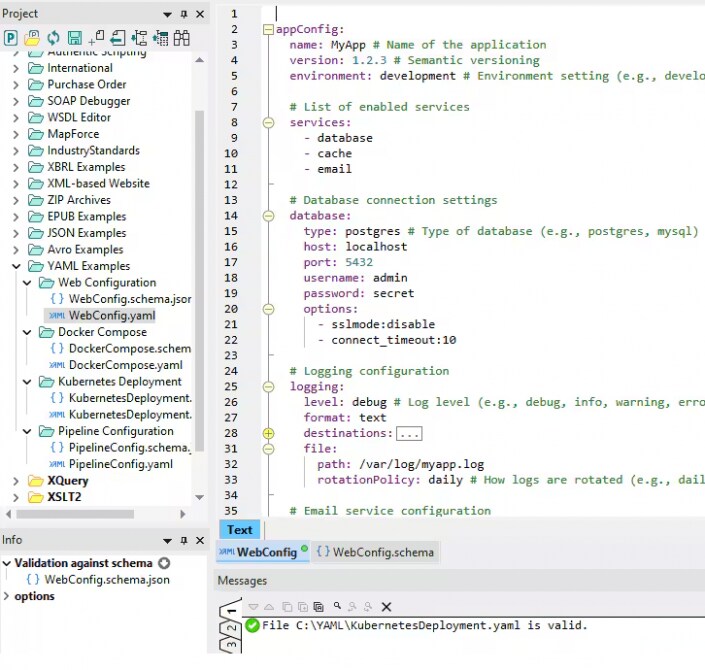Pin the Project panel with the pushpin icon
Image resolution: width=705 pixels, height=670 pixels.
pos(183,14)
